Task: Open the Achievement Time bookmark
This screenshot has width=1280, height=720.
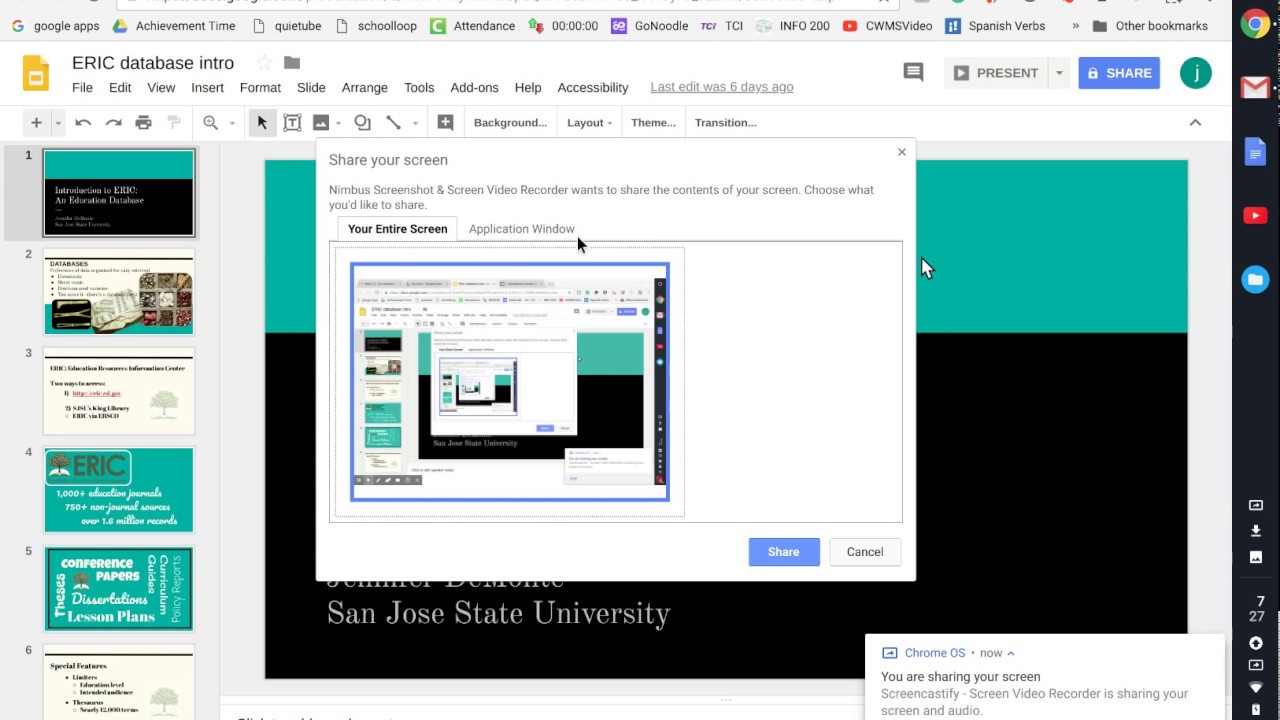Action: click(x=174, y=26)
